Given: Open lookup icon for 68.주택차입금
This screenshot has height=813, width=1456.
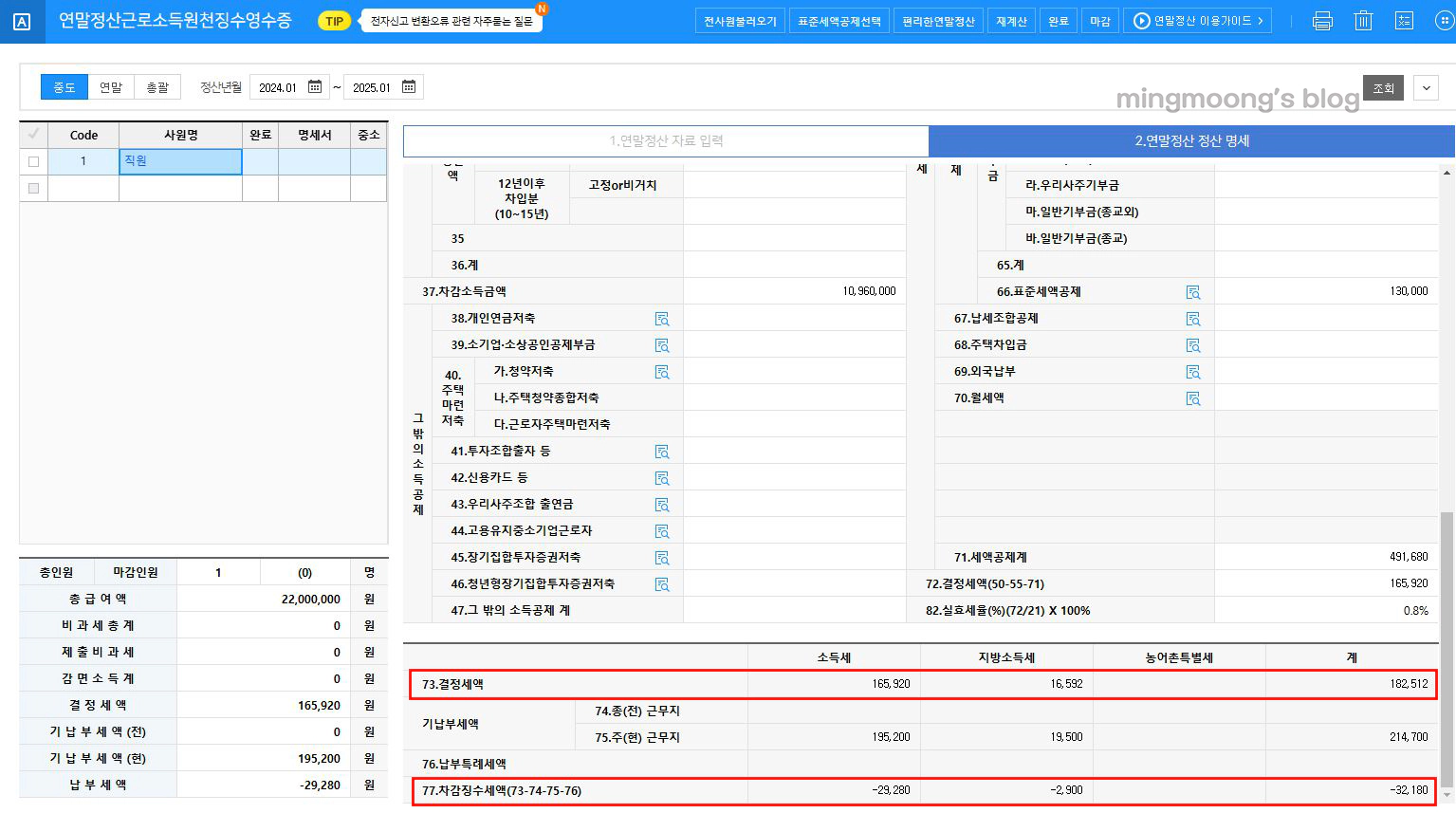Looking at the screenshot, I should (x=1193, y=345).
